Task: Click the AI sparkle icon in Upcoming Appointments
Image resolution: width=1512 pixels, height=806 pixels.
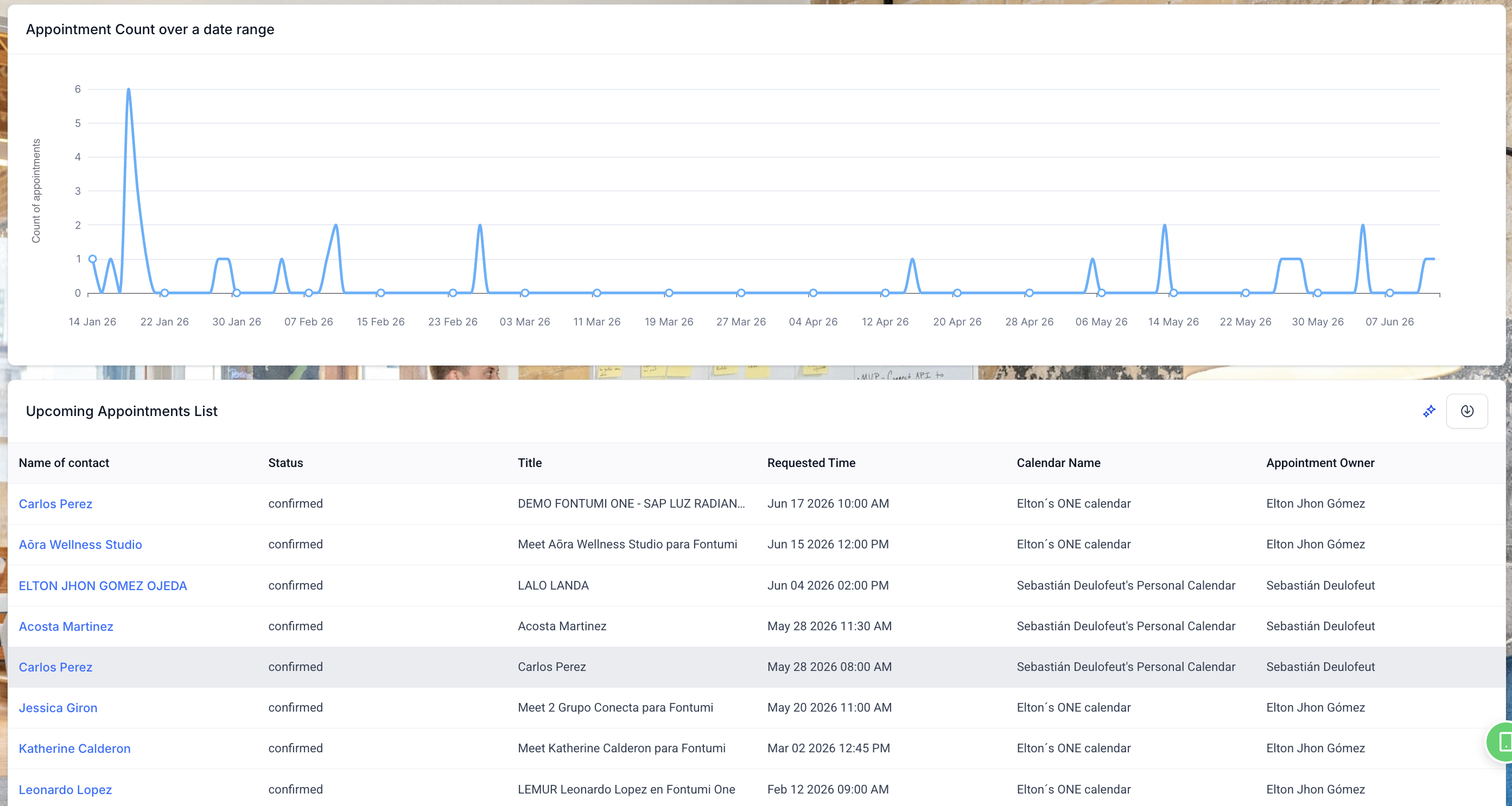Action: pyautogui.click(x=1430, y=411)
